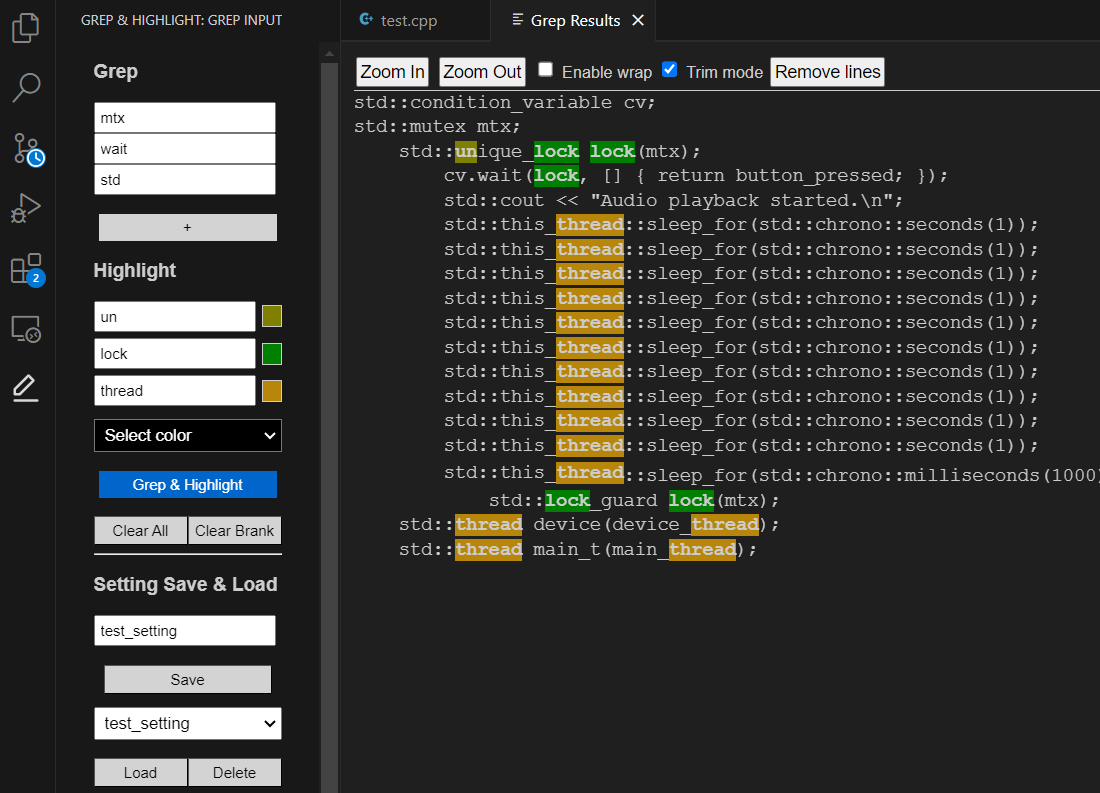Focus the 'std' grep input field
Image resolution: width=1100 pixels, height=793 pixels.
pos(185,180)
